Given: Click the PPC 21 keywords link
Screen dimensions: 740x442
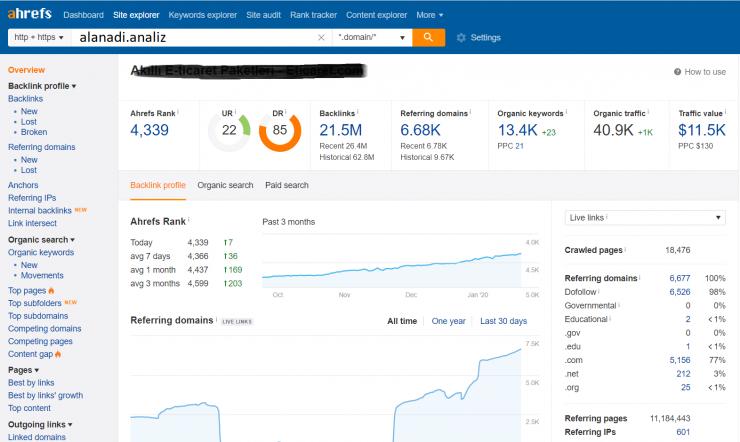Looking at the screenshot, I should click(x=519, y=146).
